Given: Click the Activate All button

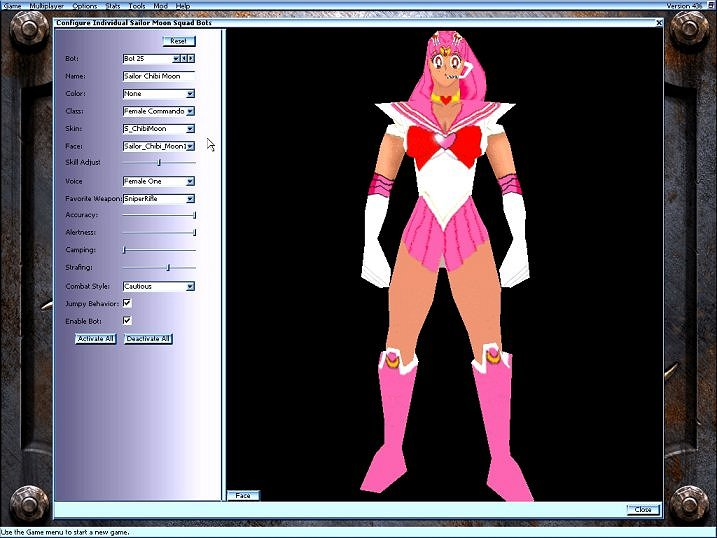Looking at the screenshot, I should 96,339.
